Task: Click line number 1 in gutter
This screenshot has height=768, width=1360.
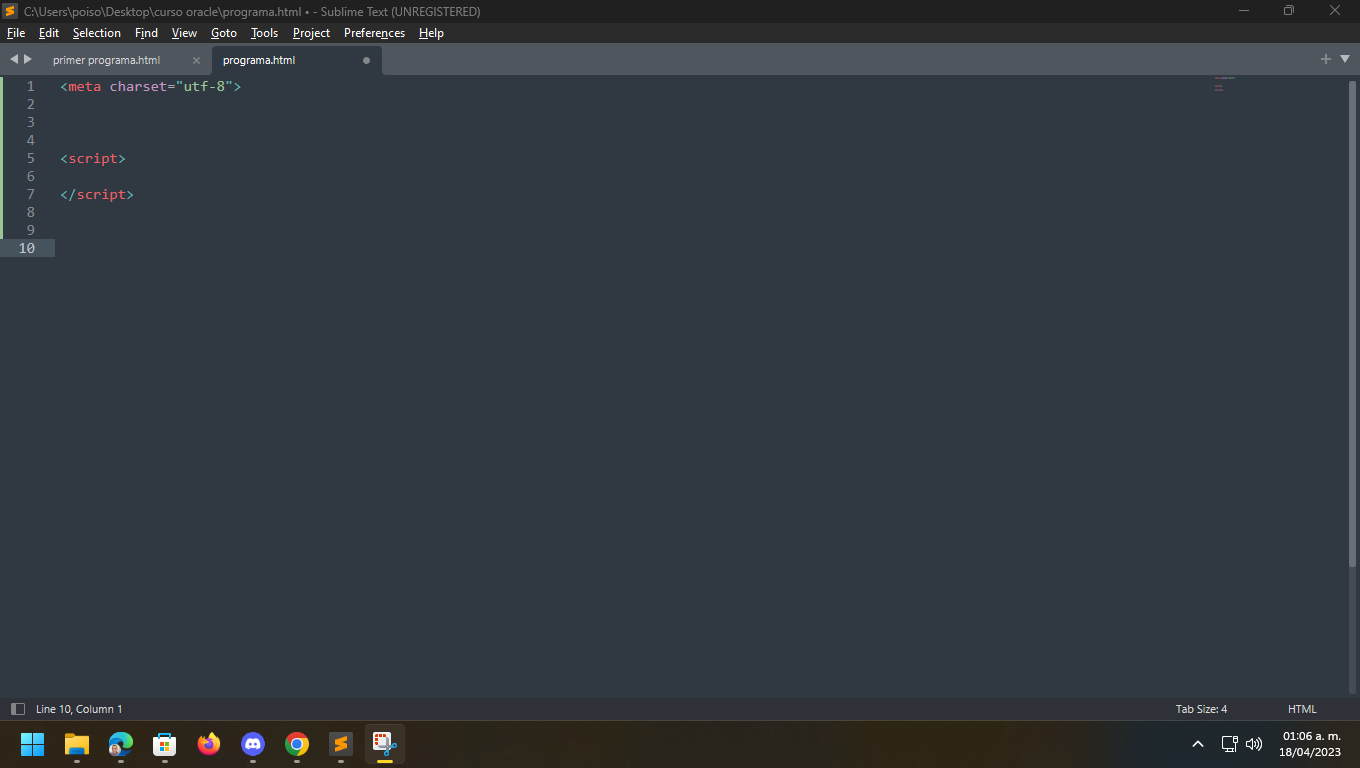Action: pos(30,86)
